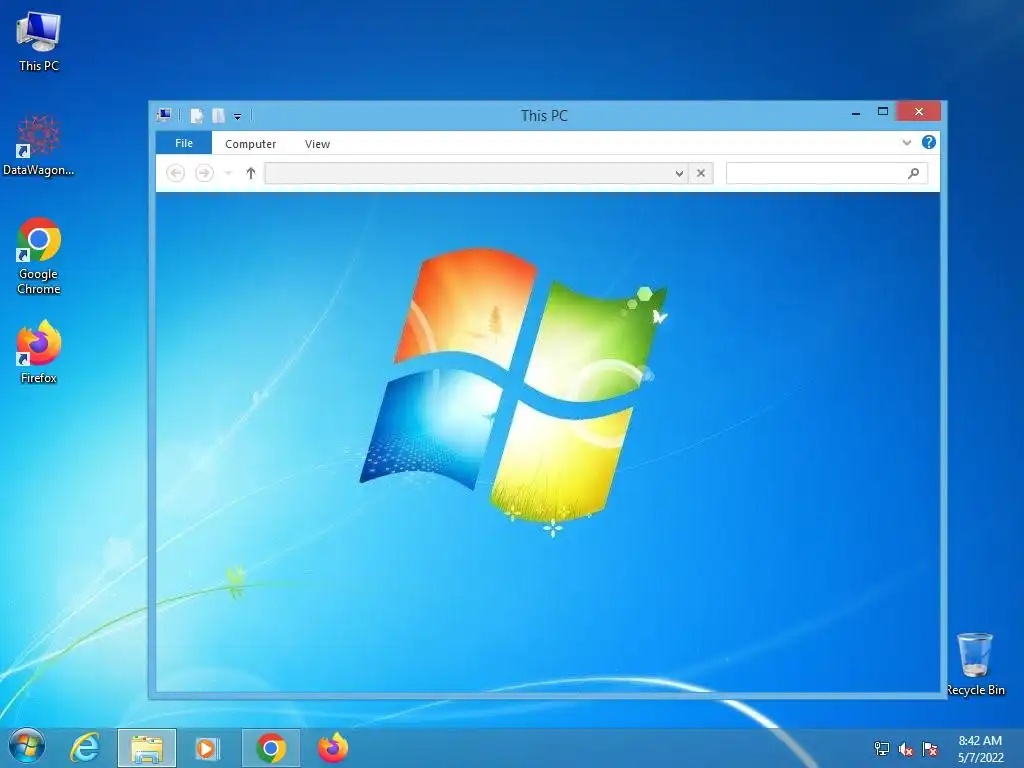
Task: Click the New folder quick access icon
Action: click(x=218, y=116)
